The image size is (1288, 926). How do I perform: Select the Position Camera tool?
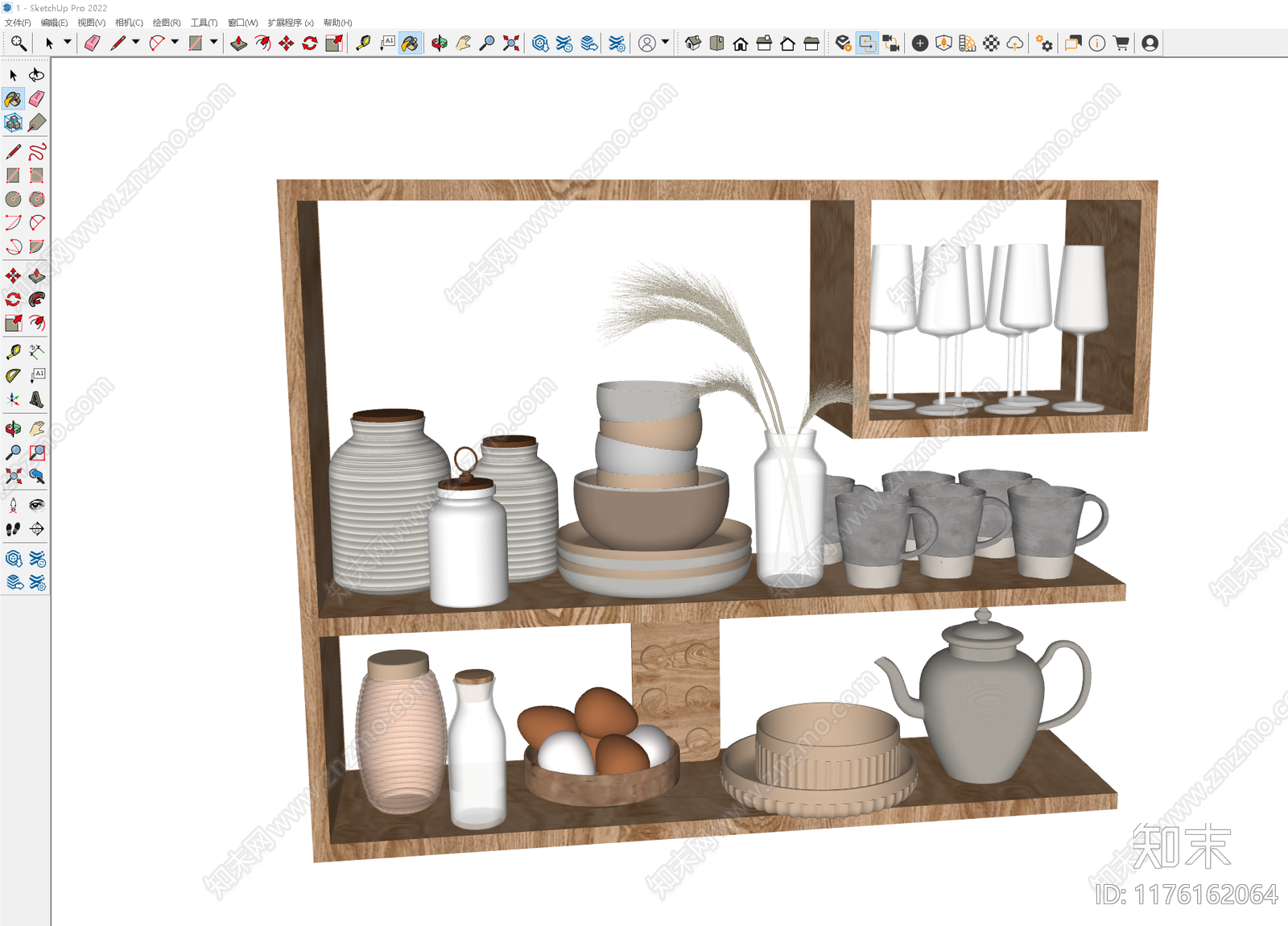[13, 505]
